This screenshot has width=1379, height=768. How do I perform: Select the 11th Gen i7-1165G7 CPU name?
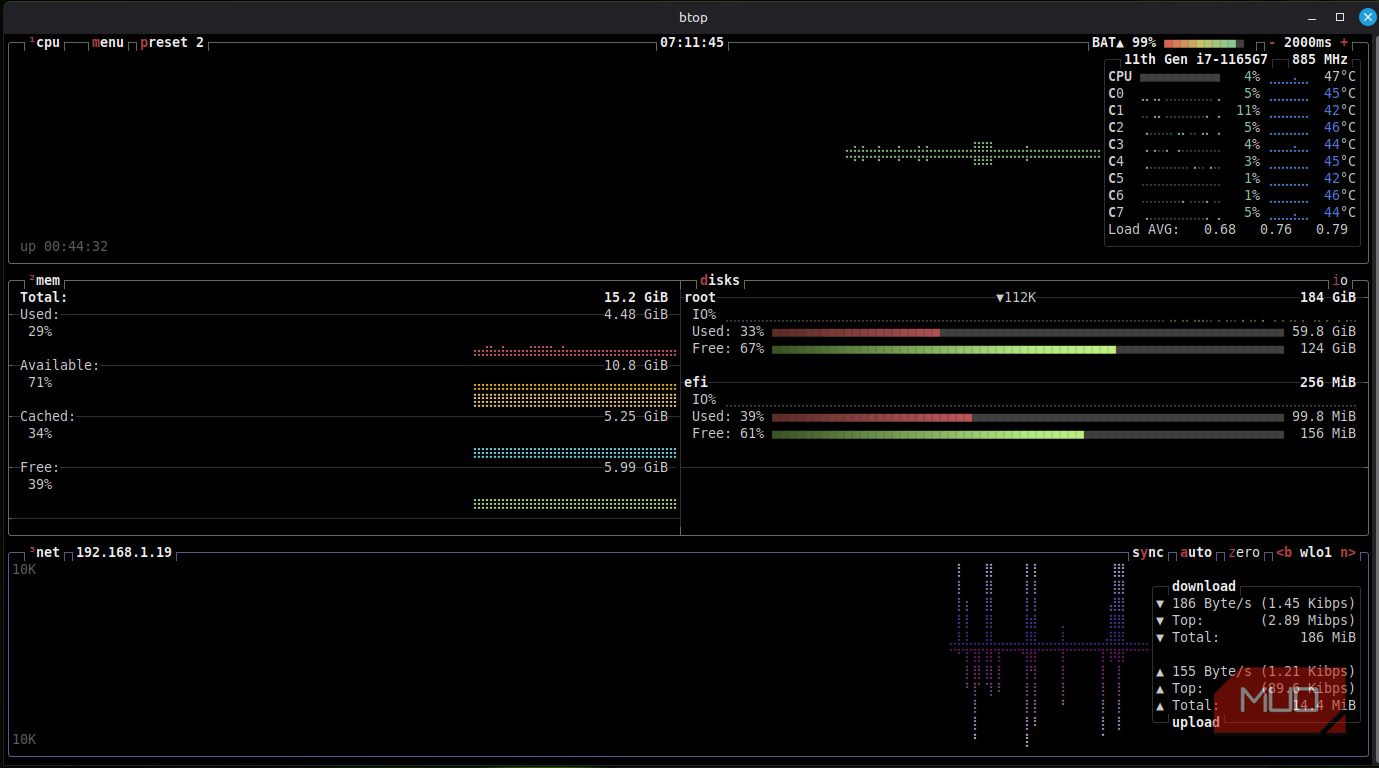[1196, 59]
